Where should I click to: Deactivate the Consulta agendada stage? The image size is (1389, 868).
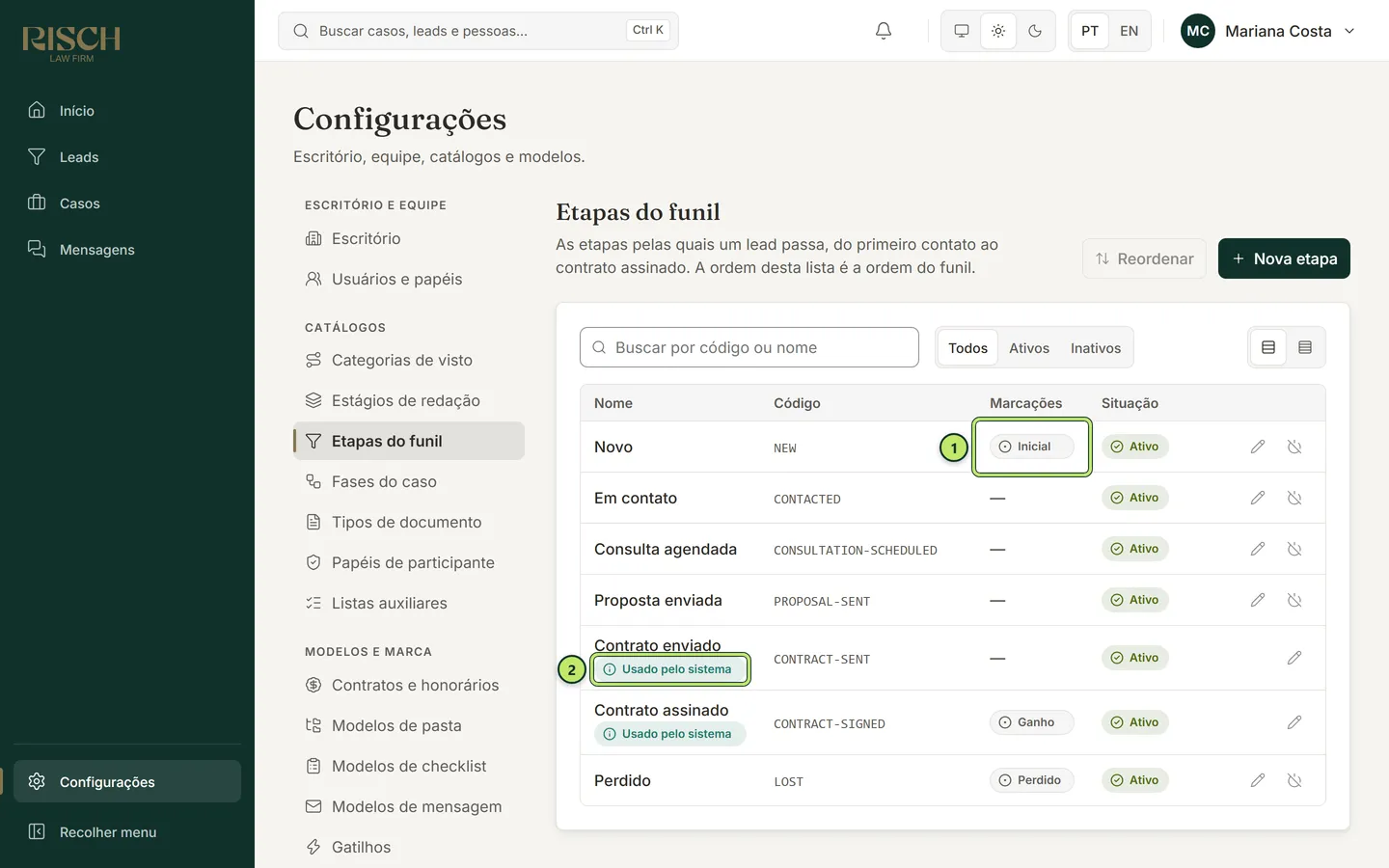pos(1294,549)
